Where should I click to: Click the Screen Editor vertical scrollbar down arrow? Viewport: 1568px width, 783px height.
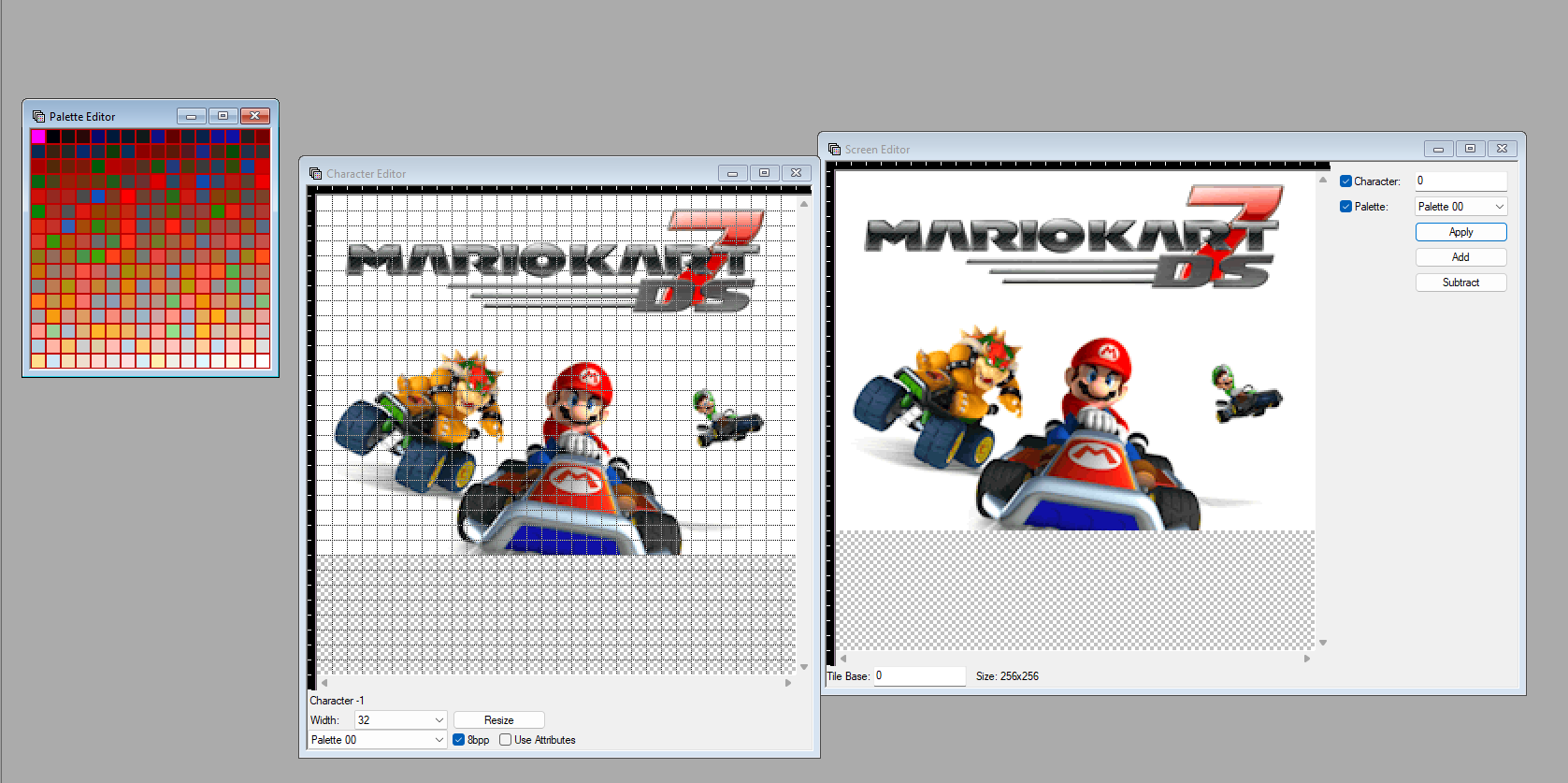[1323, 643]
